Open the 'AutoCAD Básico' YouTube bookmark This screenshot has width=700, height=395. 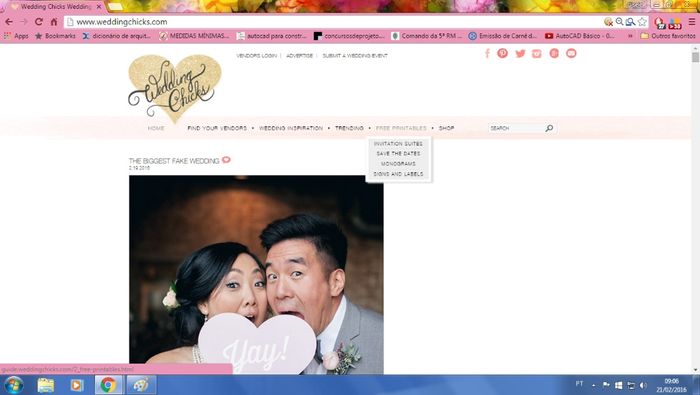tap(580, 36)
